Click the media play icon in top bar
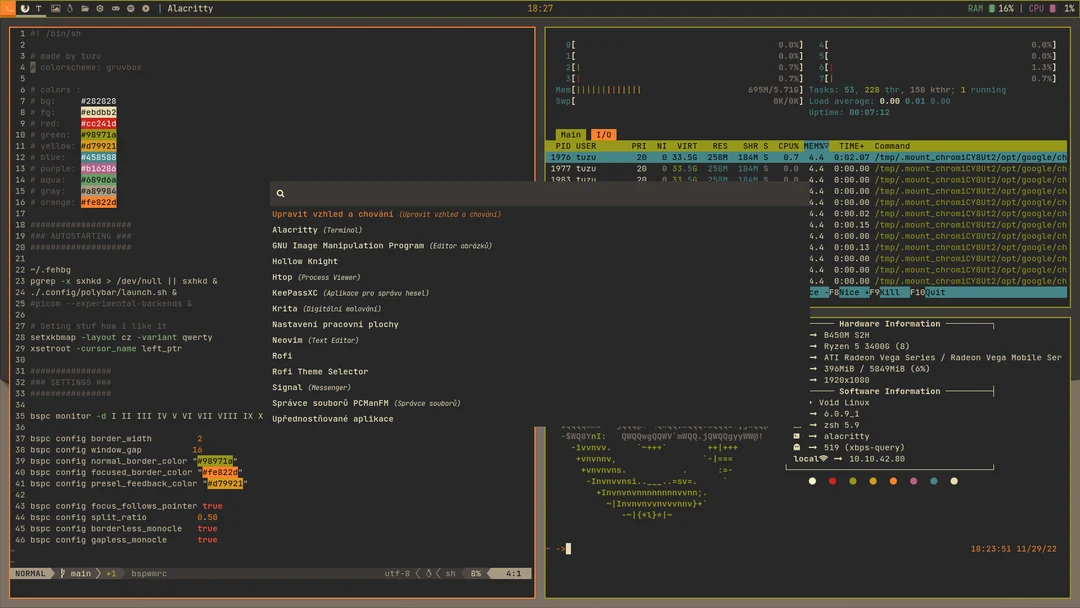 coord(146,8)
